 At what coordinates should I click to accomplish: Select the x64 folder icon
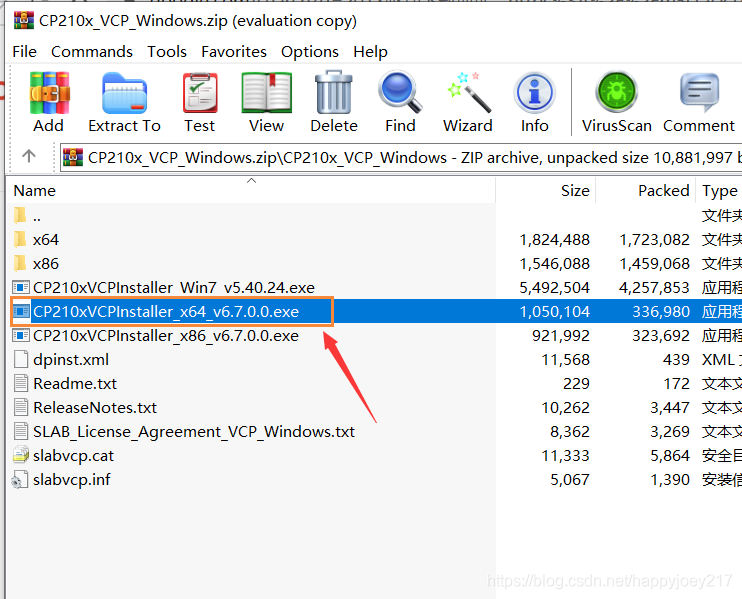20,239
